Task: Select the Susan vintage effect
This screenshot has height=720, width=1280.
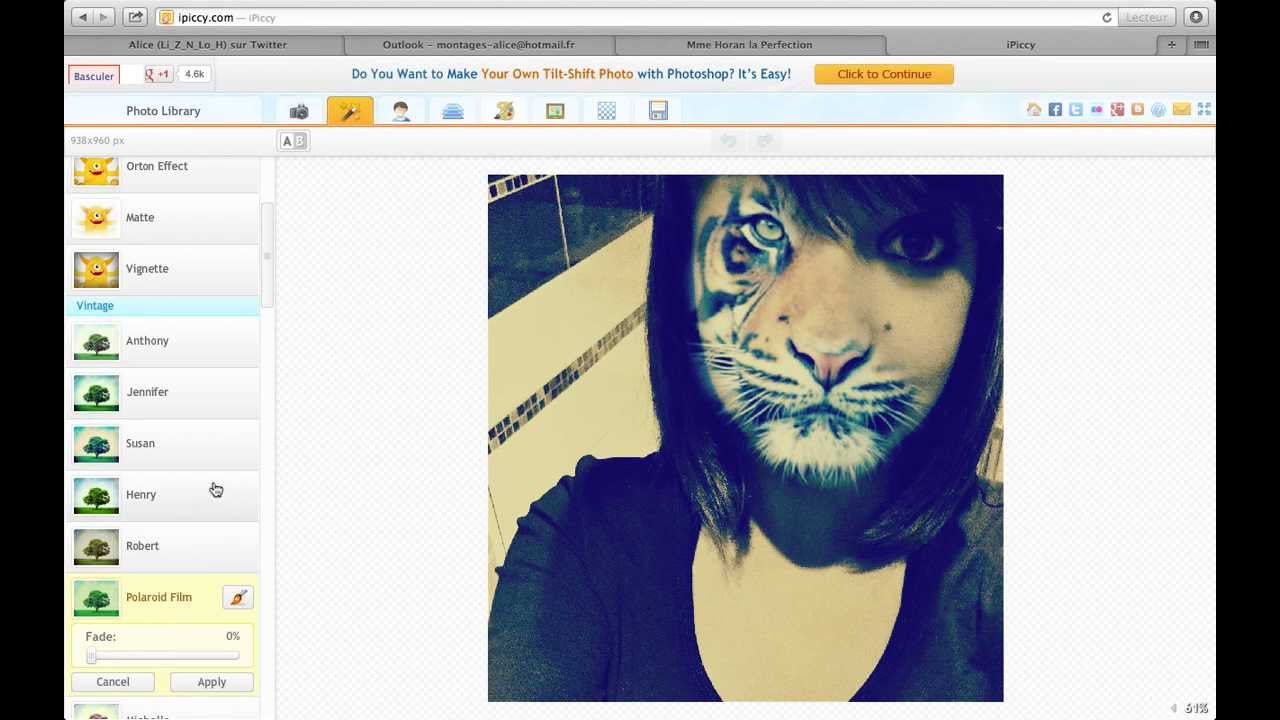Action: (165, 443)
